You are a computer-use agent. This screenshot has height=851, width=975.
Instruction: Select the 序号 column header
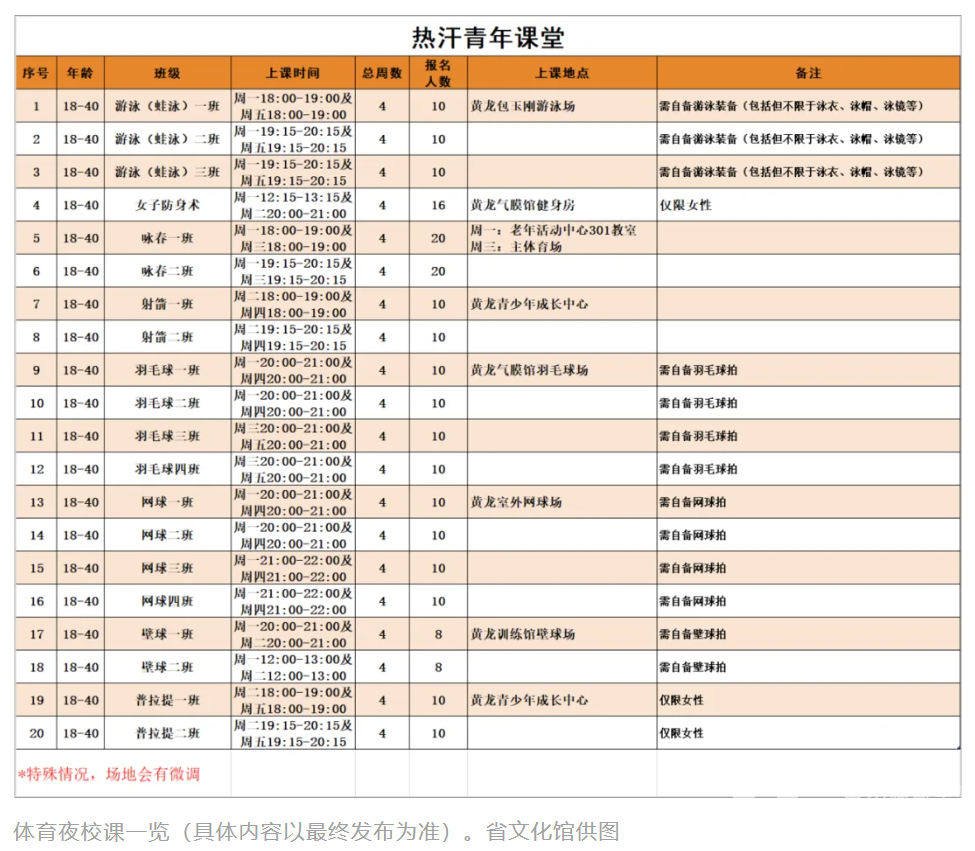[33, 73]
